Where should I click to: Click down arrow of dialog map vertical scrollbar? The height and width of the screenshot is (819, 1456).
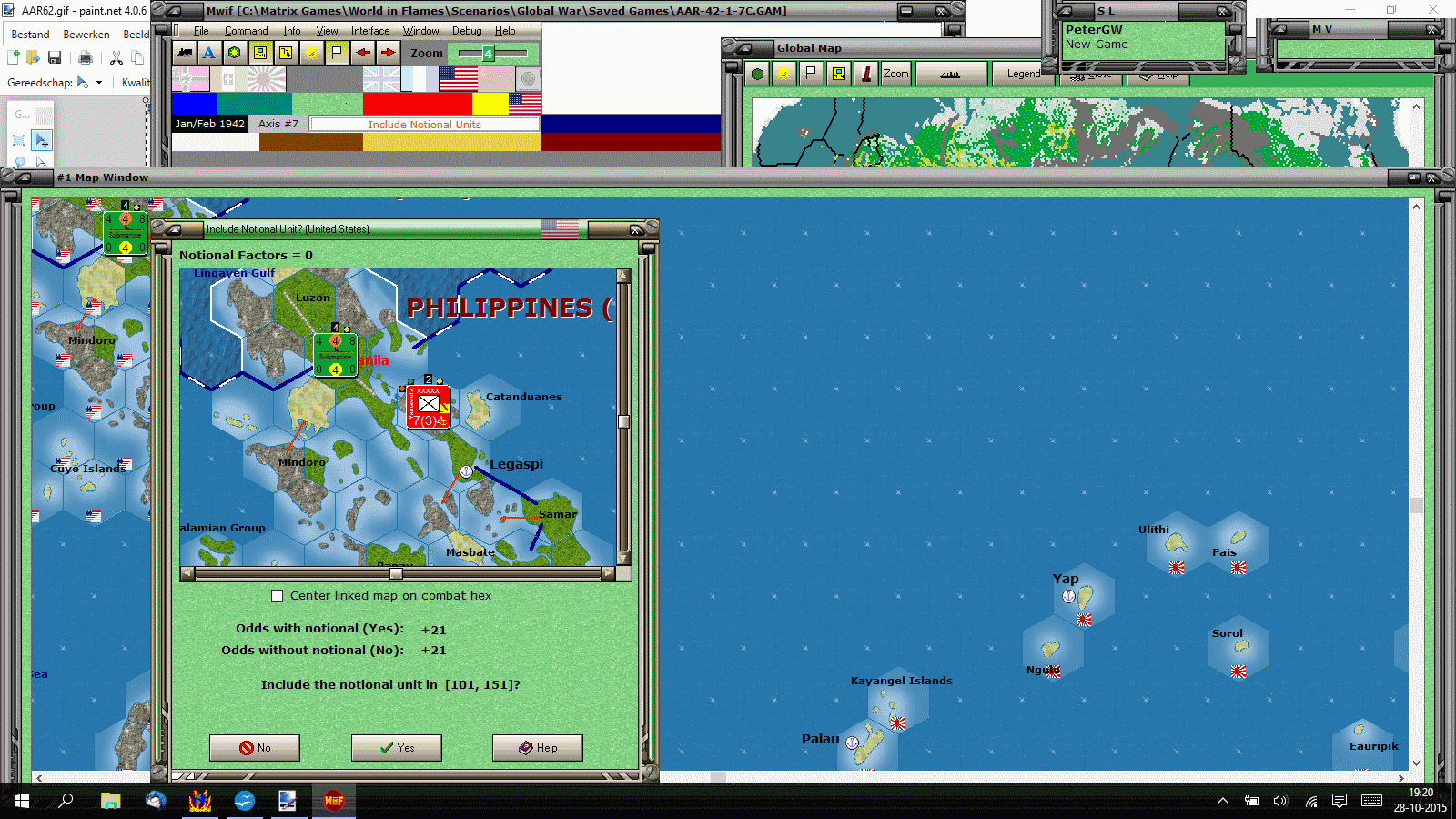623,558
